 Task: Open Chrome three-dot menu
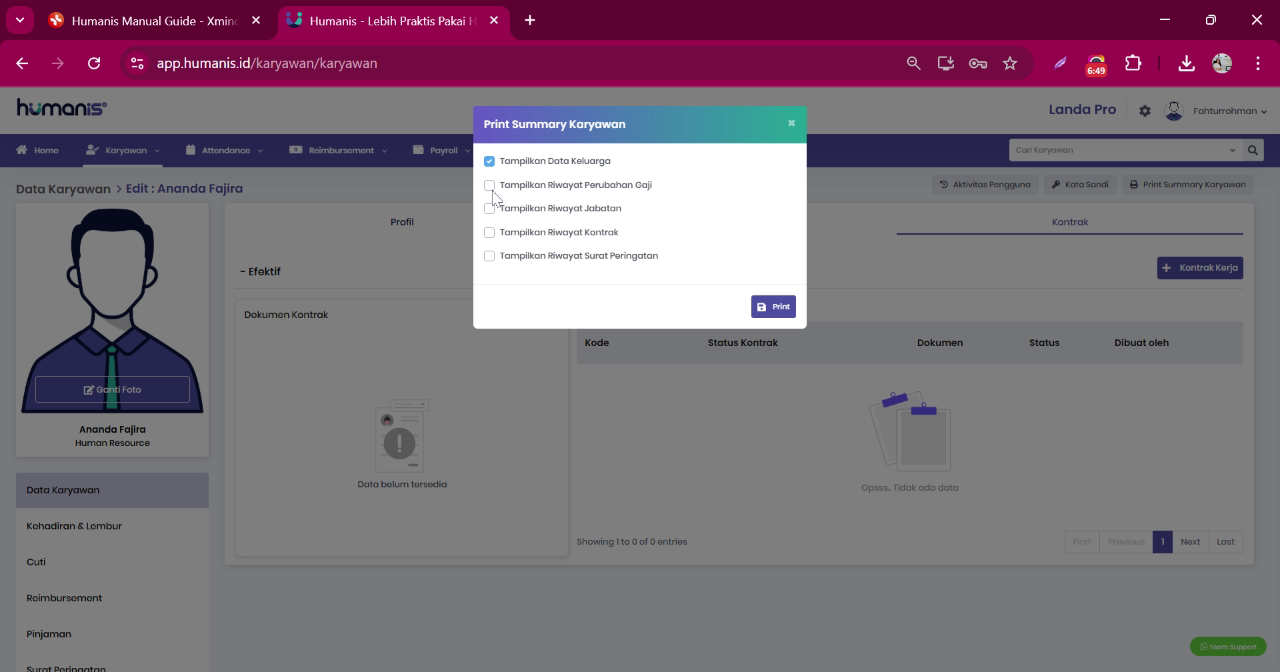1257,63
